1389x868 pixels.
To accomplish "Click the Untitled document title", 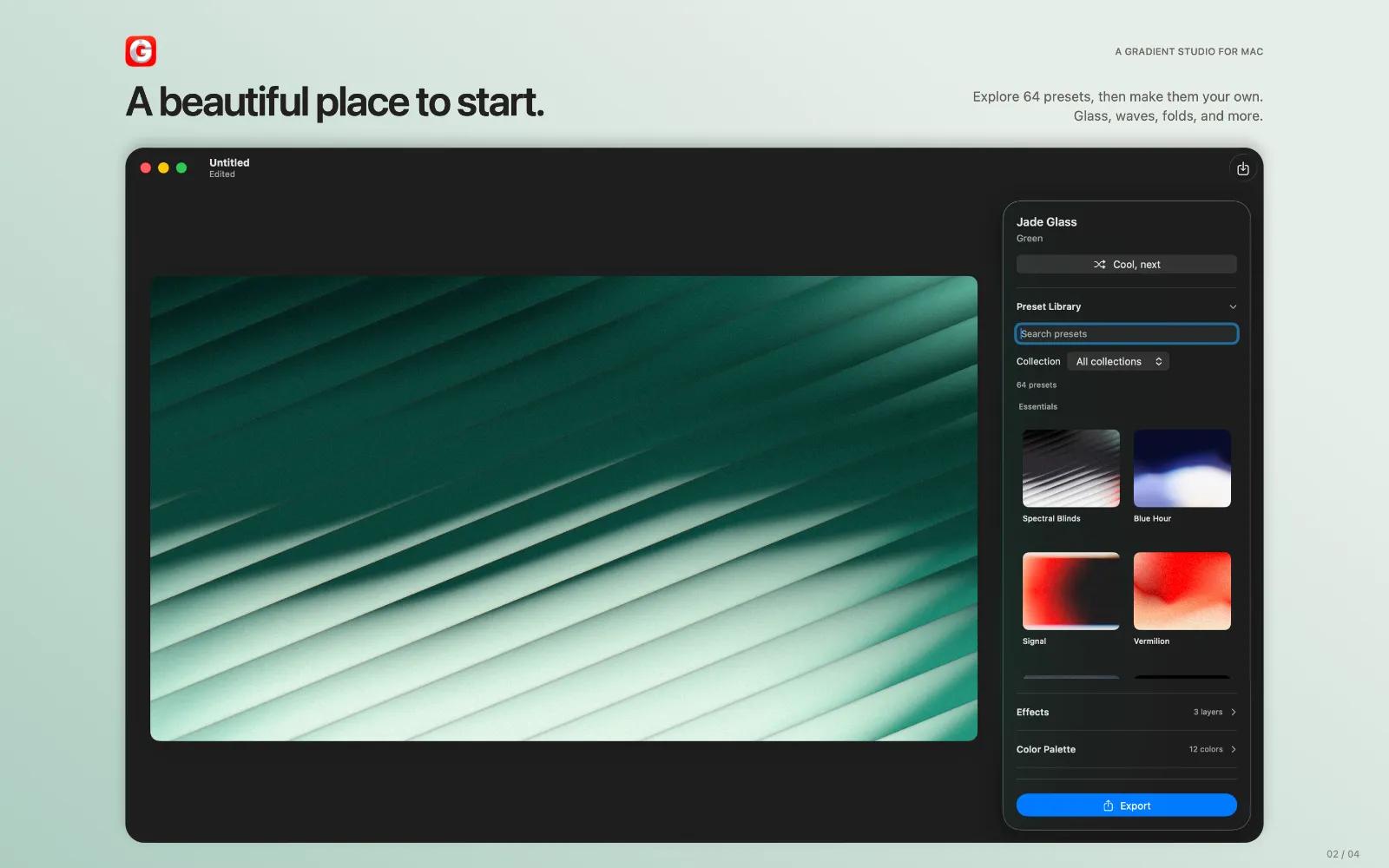I will click(x=229, y=162).
